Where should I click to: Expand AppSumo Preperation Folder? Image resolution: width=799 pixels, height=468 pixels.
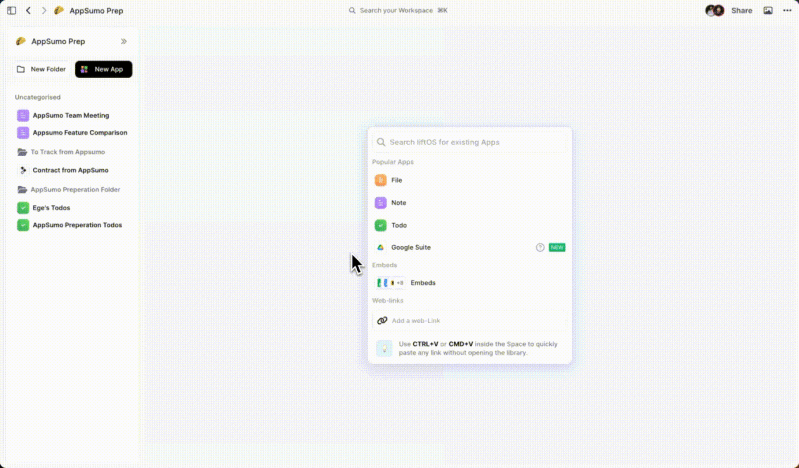coord(69,190)
